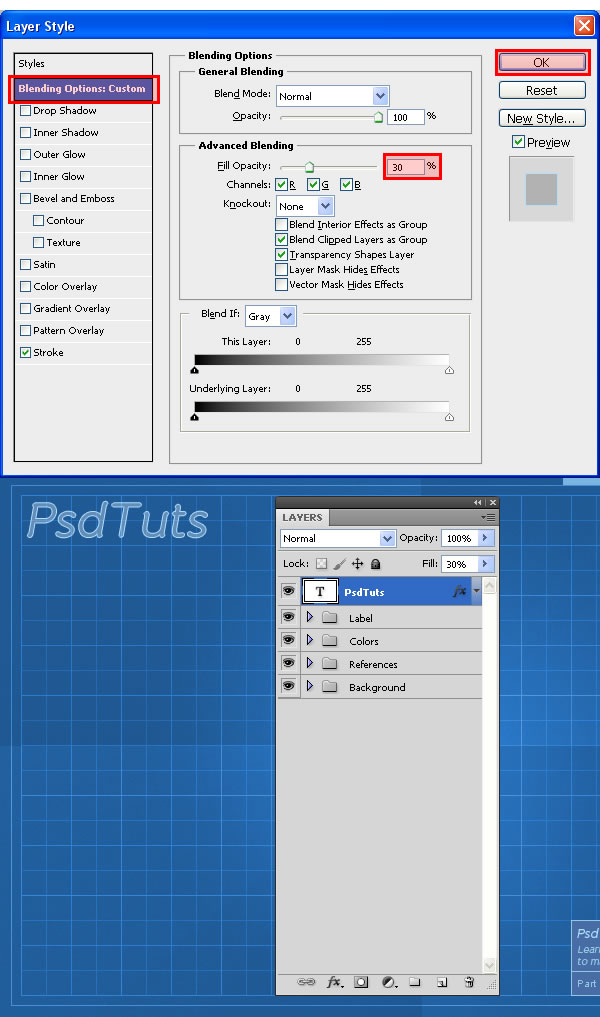Toggle lock image pixels brush icon

tap(339, 564)
